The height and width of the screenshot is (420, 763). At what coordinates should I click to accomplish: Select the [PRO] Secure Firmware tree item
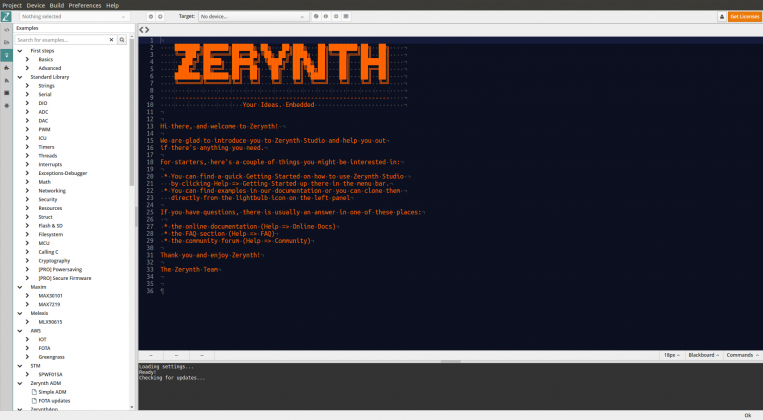click(x=65, y=278)
